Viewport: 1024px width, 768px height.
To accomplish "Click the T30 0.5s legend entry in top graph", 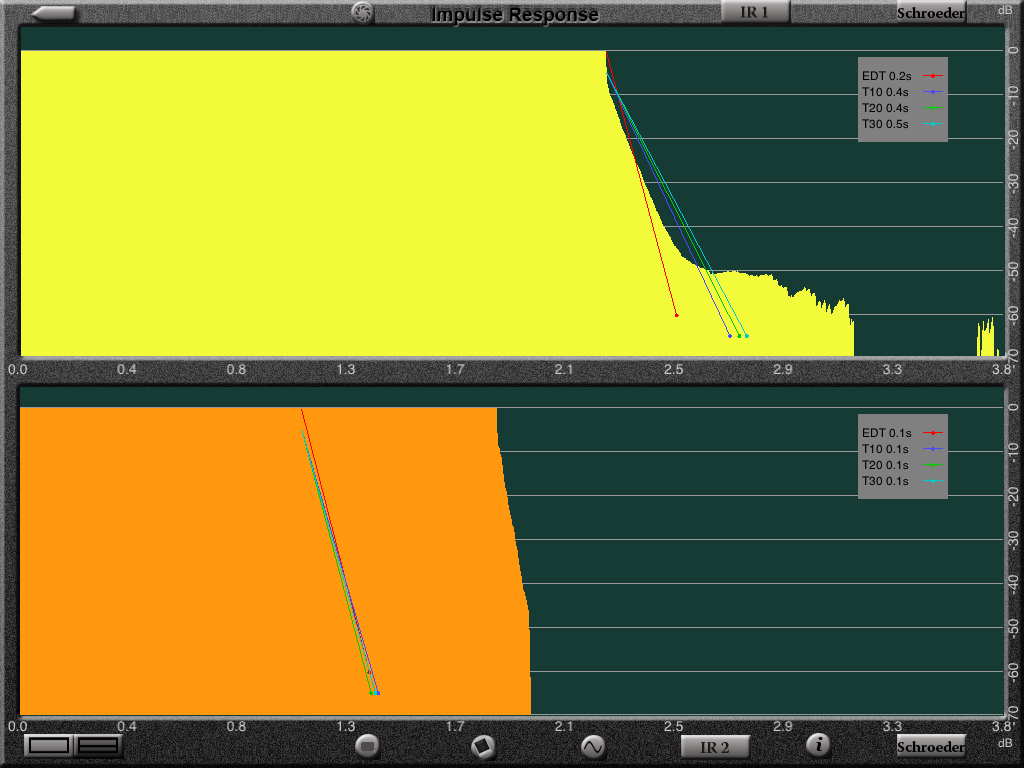I will click(x=901, y=124).
